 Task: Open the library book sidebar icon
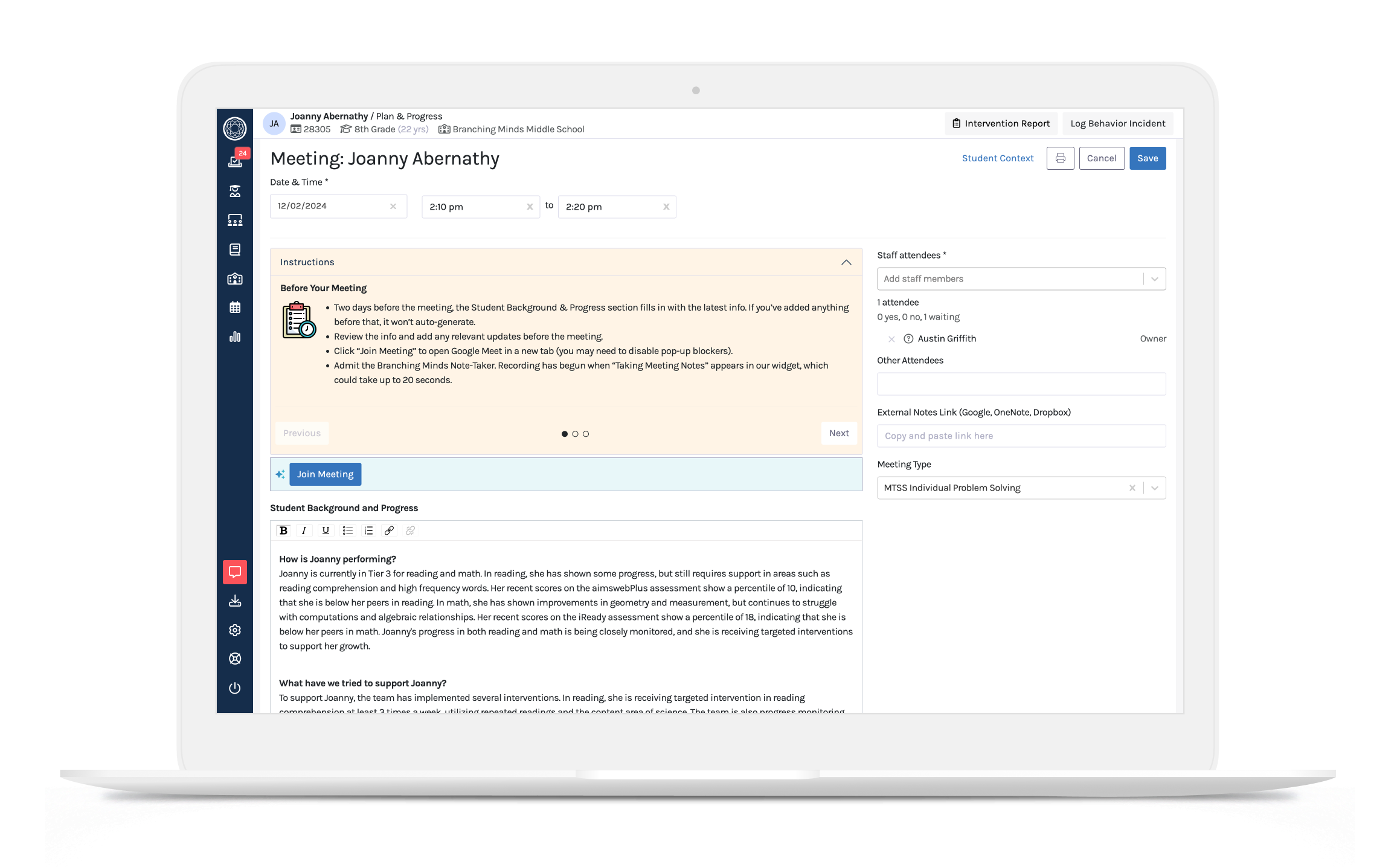coord(235,250)
